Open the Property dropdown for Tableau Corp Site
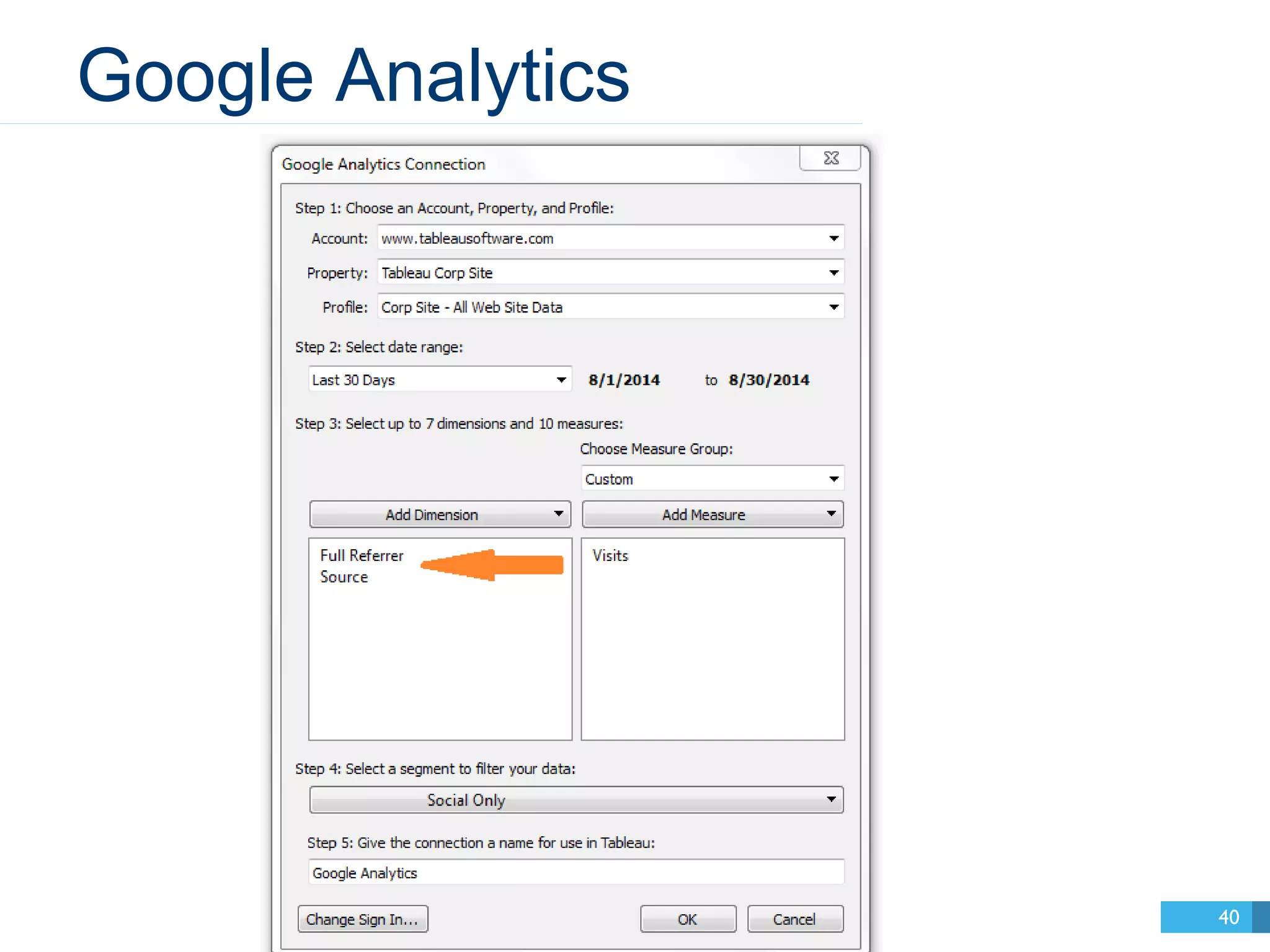Screen dimensions: 1270x952 tap(611, 273)
